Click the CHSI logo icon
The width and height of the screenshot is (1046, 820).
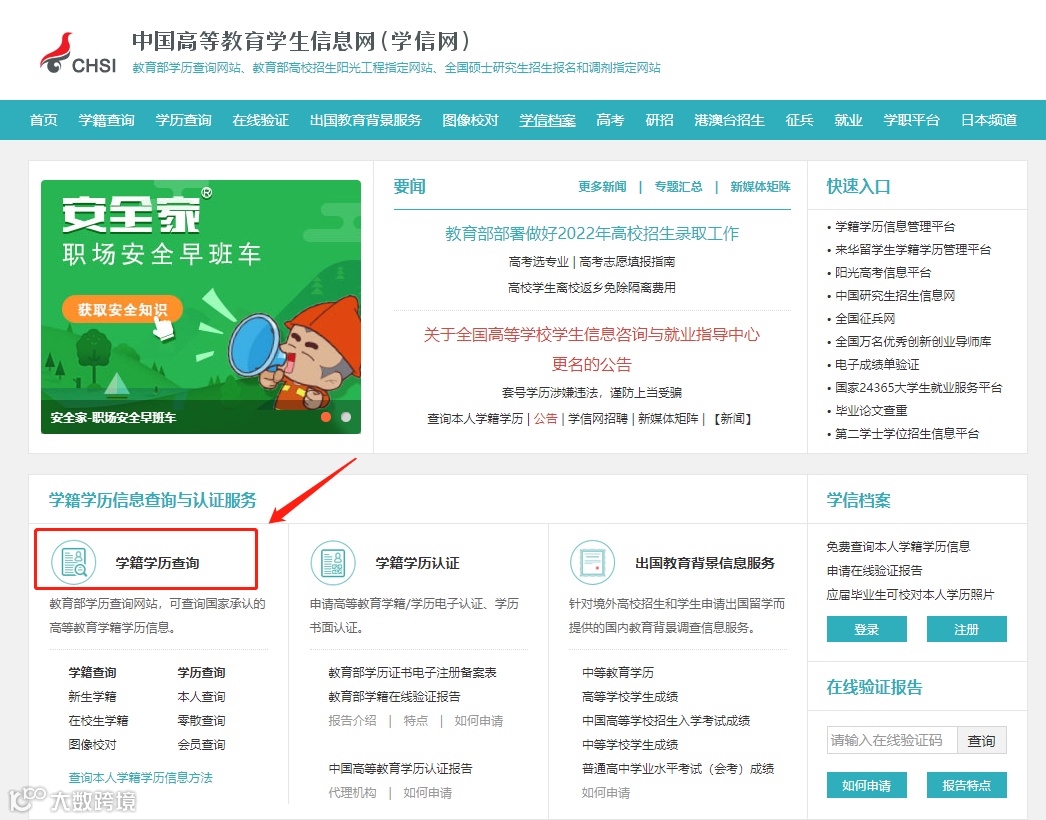(78, 53)
